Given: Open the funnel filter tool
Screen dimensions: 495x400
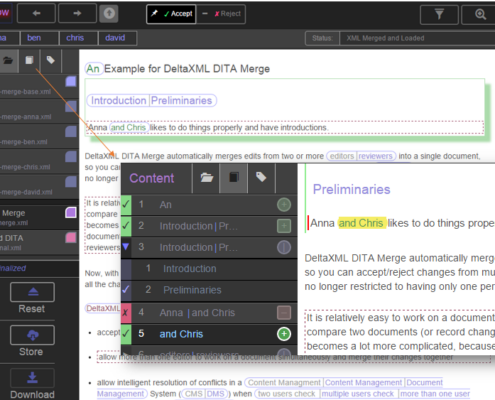Looking at the screenshot, I should pos(439,14).
